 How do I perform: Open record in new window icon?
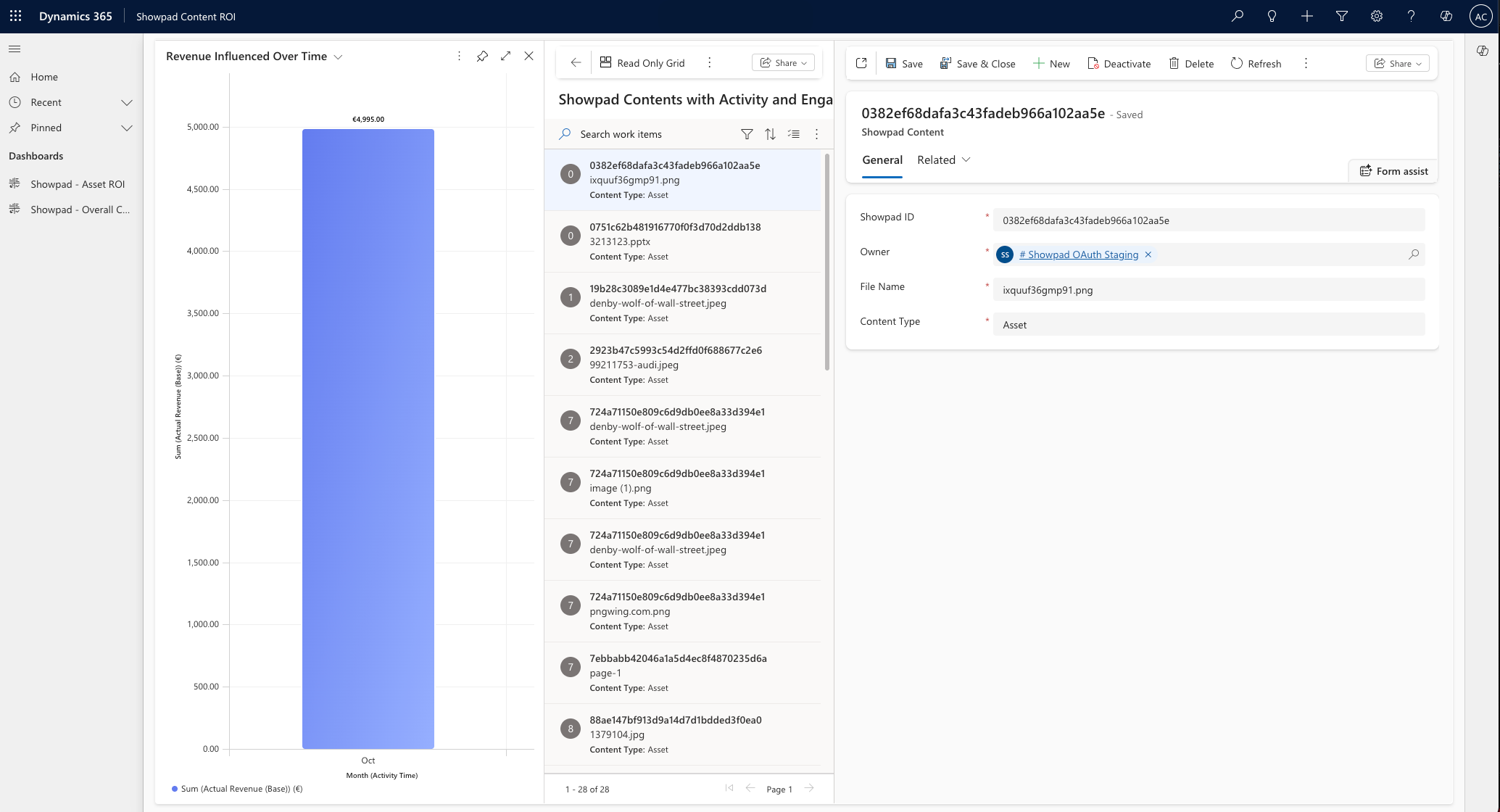click(861, 64)
